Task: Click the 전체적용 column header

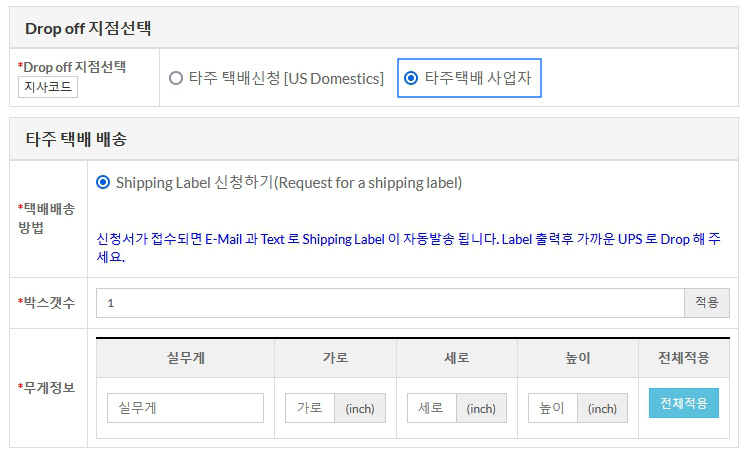Action: click(x=684, y=358)
